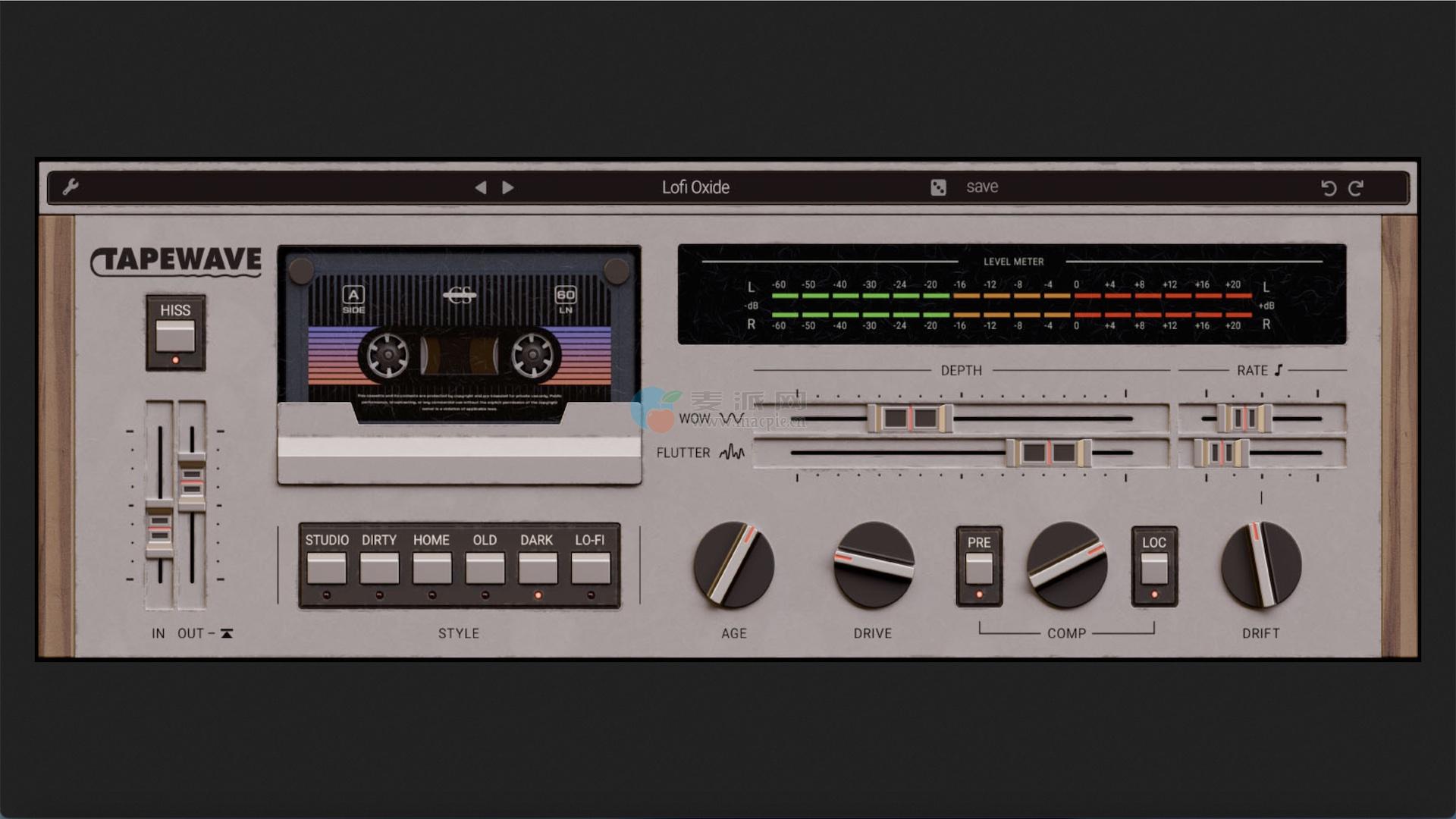Choose the DARK tape style
The width and height of the screenshot is (1456, 819).
click(537, 568)
